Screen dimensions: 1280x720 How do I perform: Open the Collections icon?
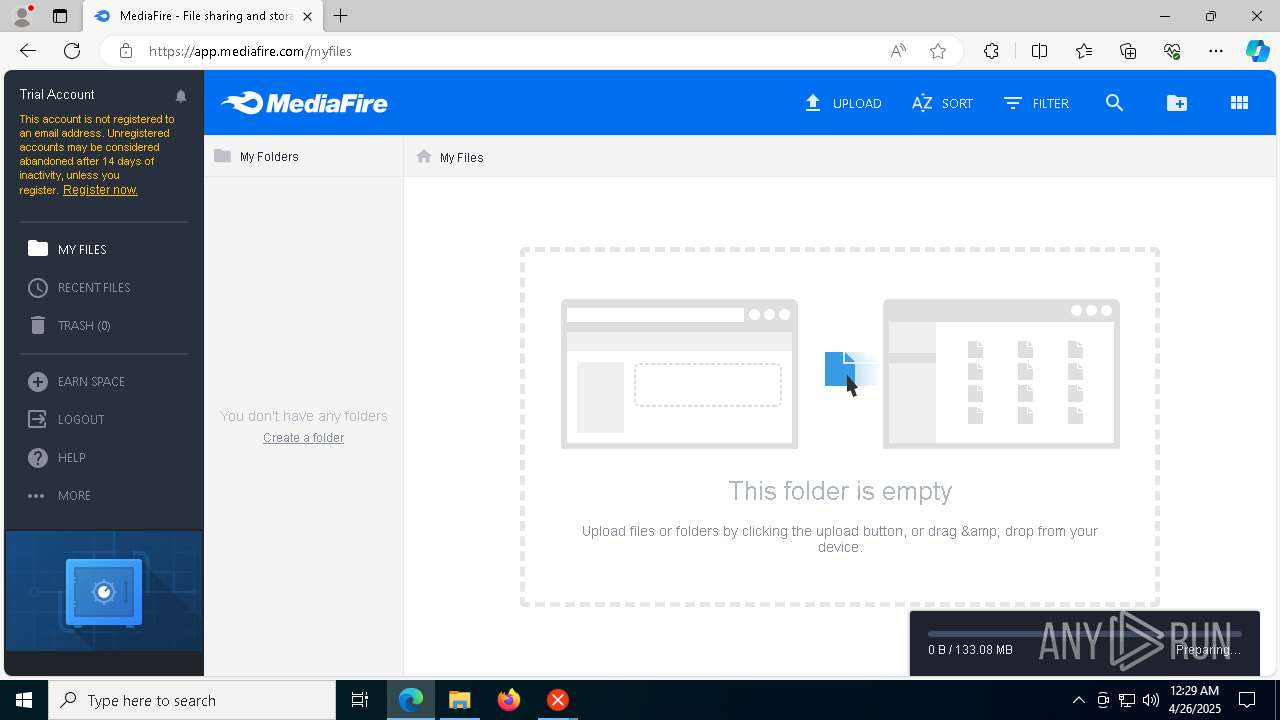(1128, 51)
